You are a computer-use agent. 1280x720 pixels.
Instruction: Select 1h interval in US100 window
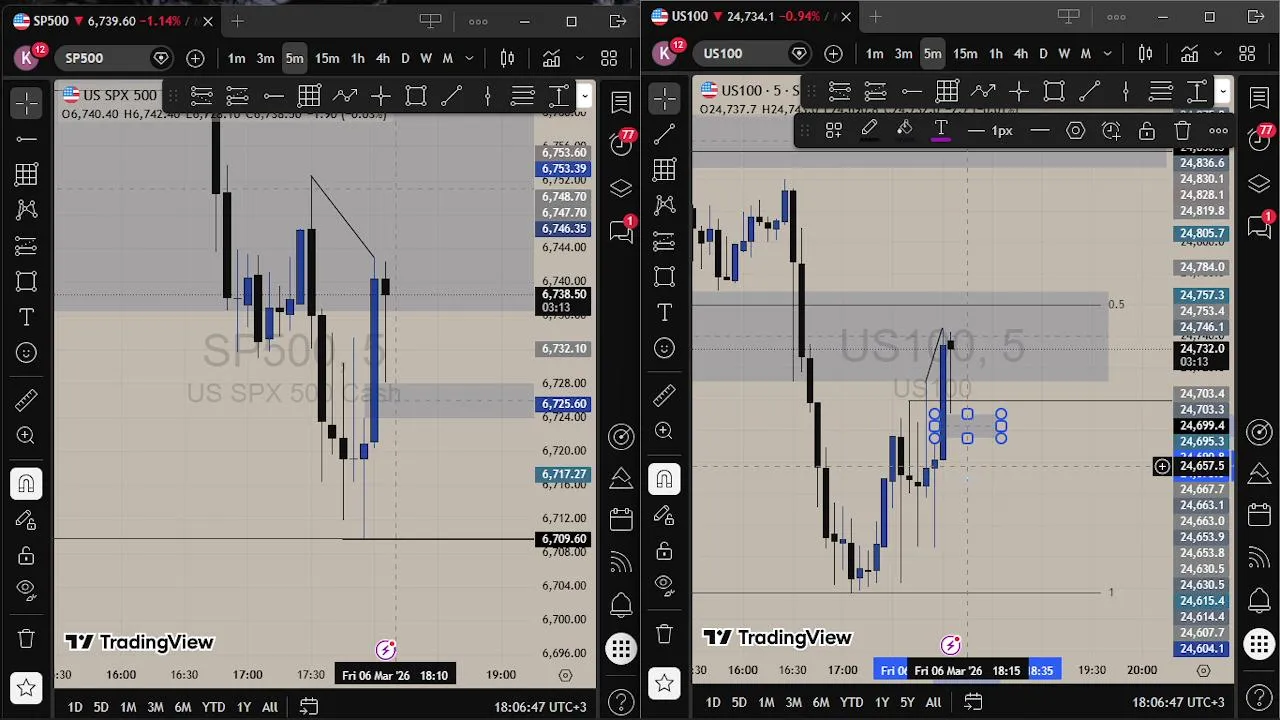(995, 54)
